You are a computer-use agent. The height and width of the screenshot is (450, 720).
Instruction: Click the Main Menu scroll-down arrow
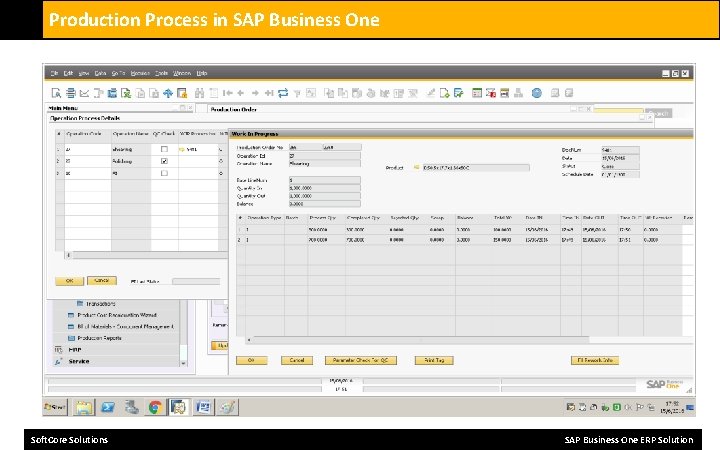click(183, 363)
